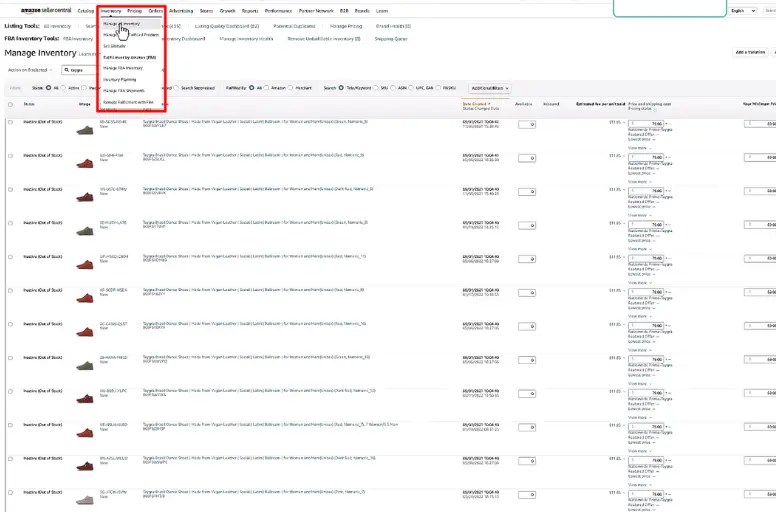Open the Growth menu
The height and width of the screenshot is (512, 776).
click(228, 11)
